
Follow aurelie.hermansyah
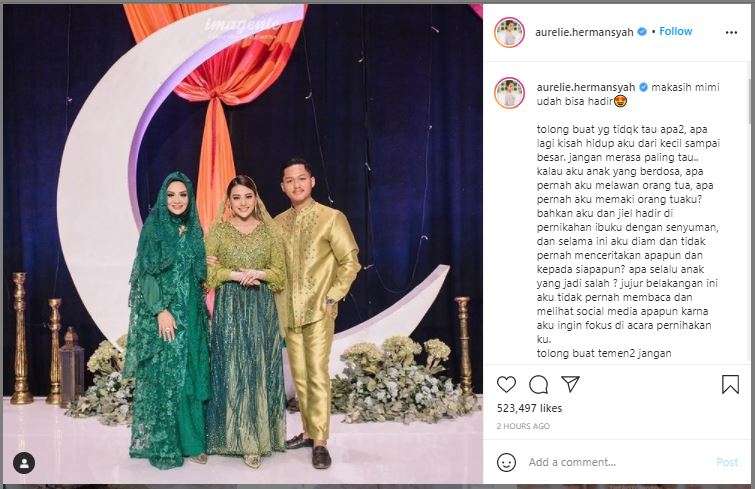676,31
